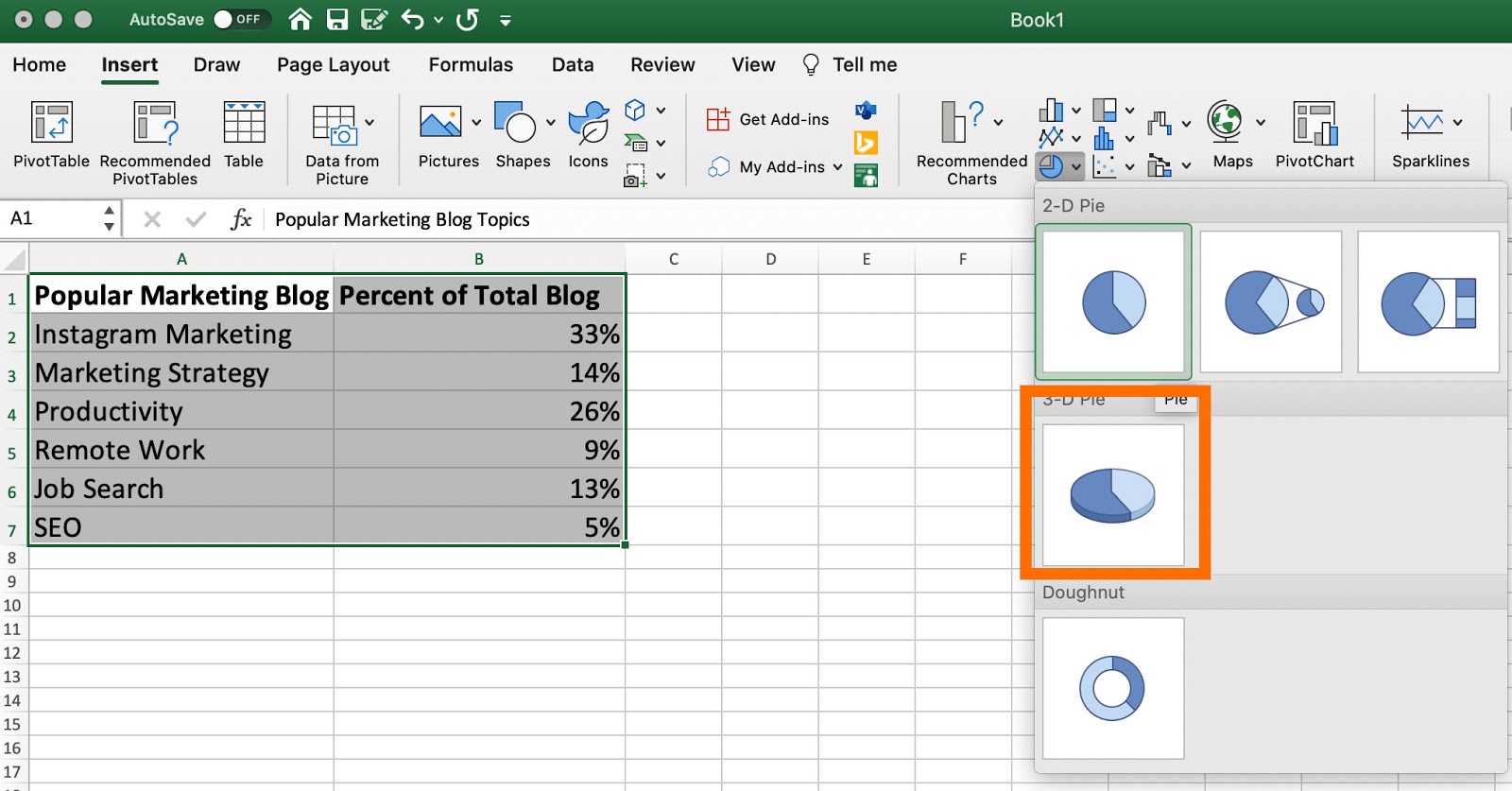1512x791 pixels.
Task: Click the Save disk icon
Action: (337, 19)
